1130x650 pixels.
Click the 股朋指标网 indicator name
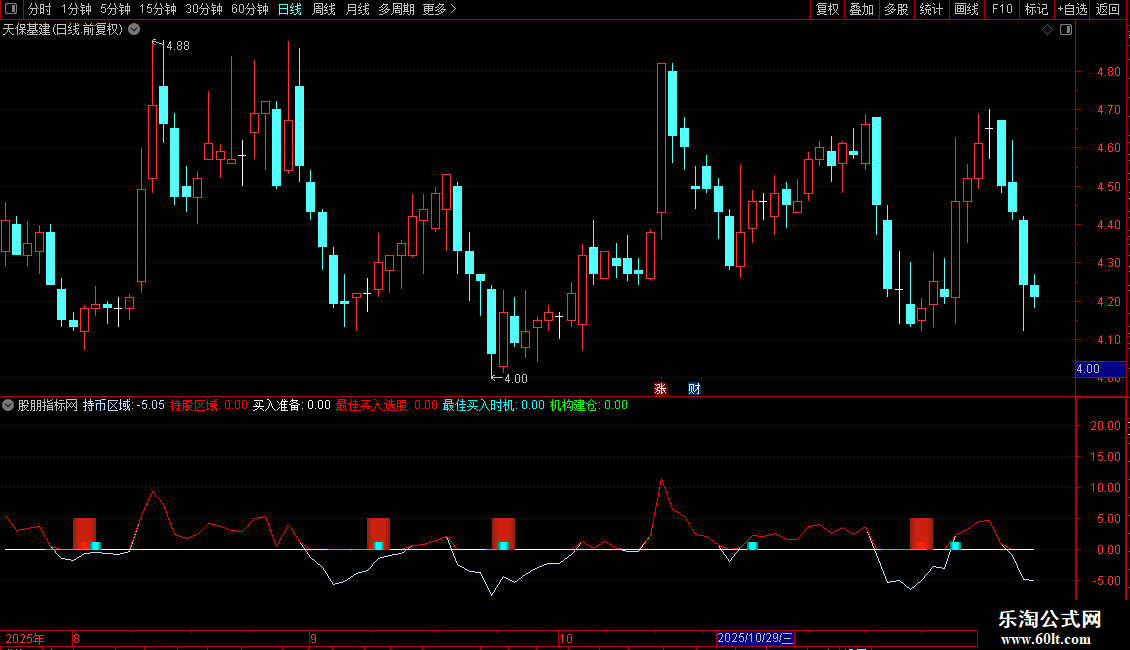click(x=48, y=405)
